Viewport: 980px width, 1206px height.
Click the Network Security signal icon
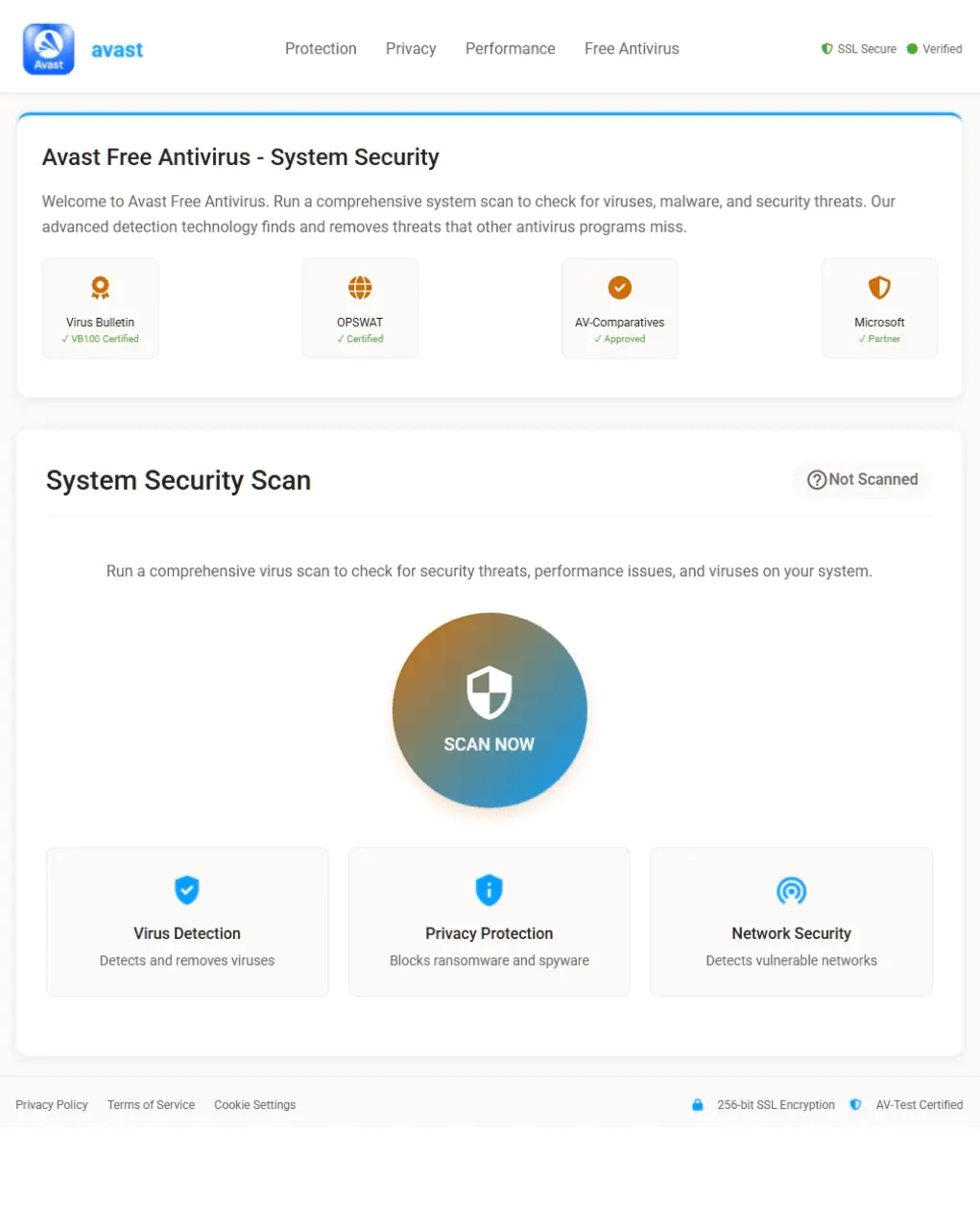pyautogui.click(x=791, y=891)
